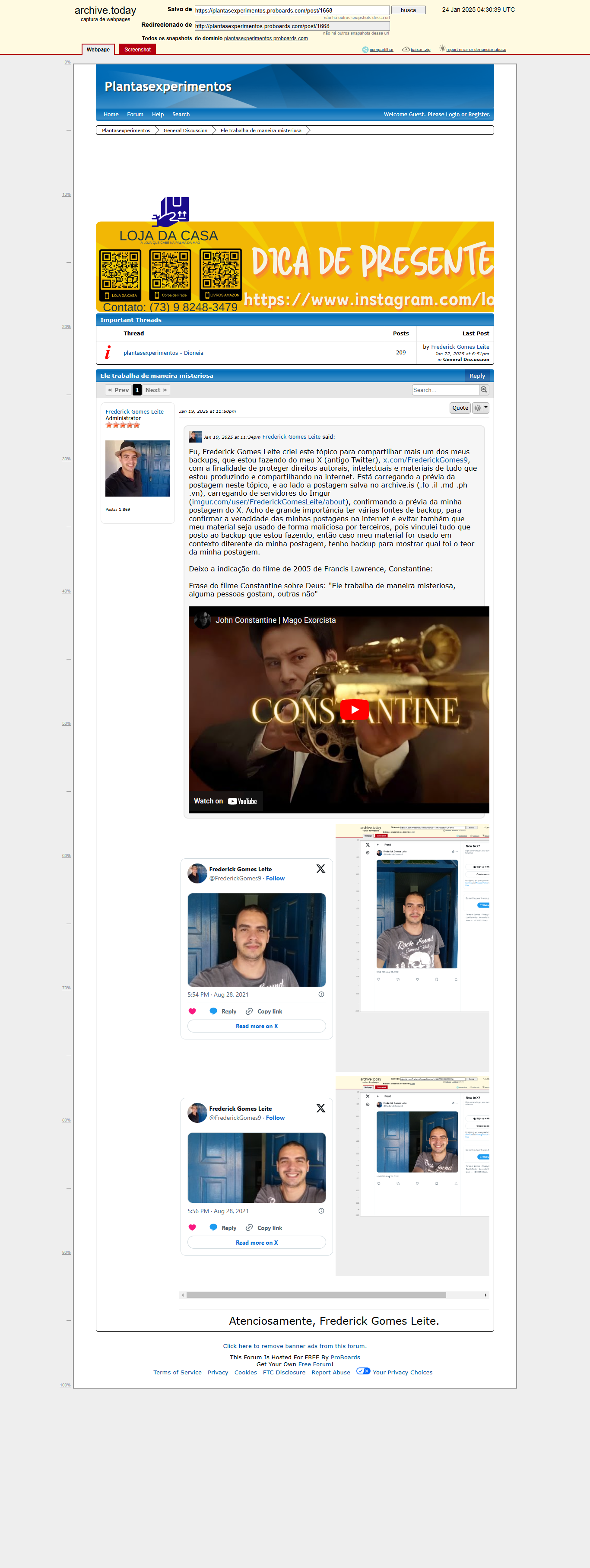The width and height of the screenshot is (590, 1568).
Task: Click tweet author avatar on 5:54 PM tweet
Action: 197,873
